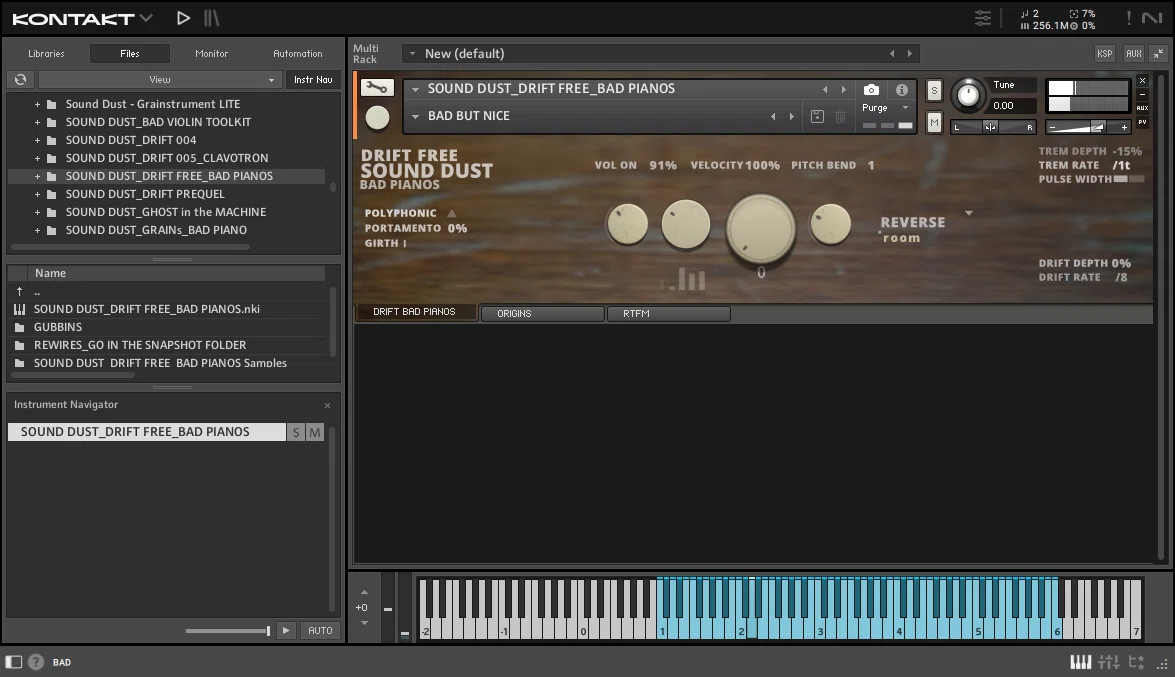Click the large center knob
This screenshot has width=1175, height=677.
coord(761,229)
